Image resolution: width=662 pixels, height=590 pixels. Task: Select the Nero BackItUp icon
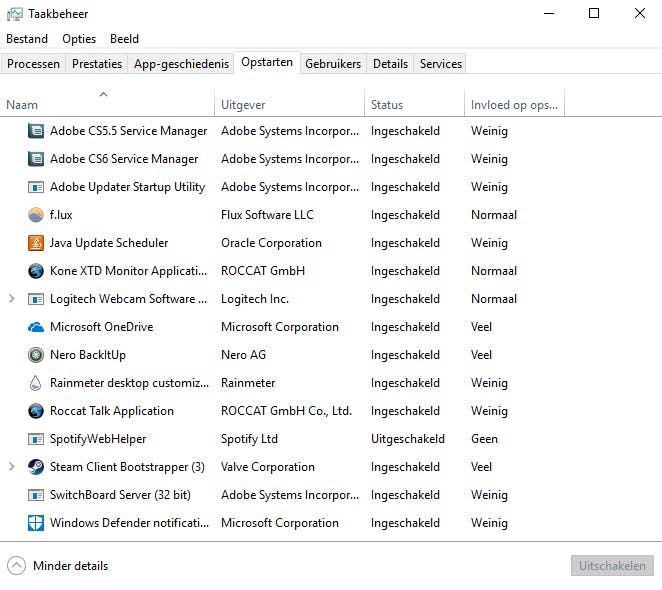36,355
